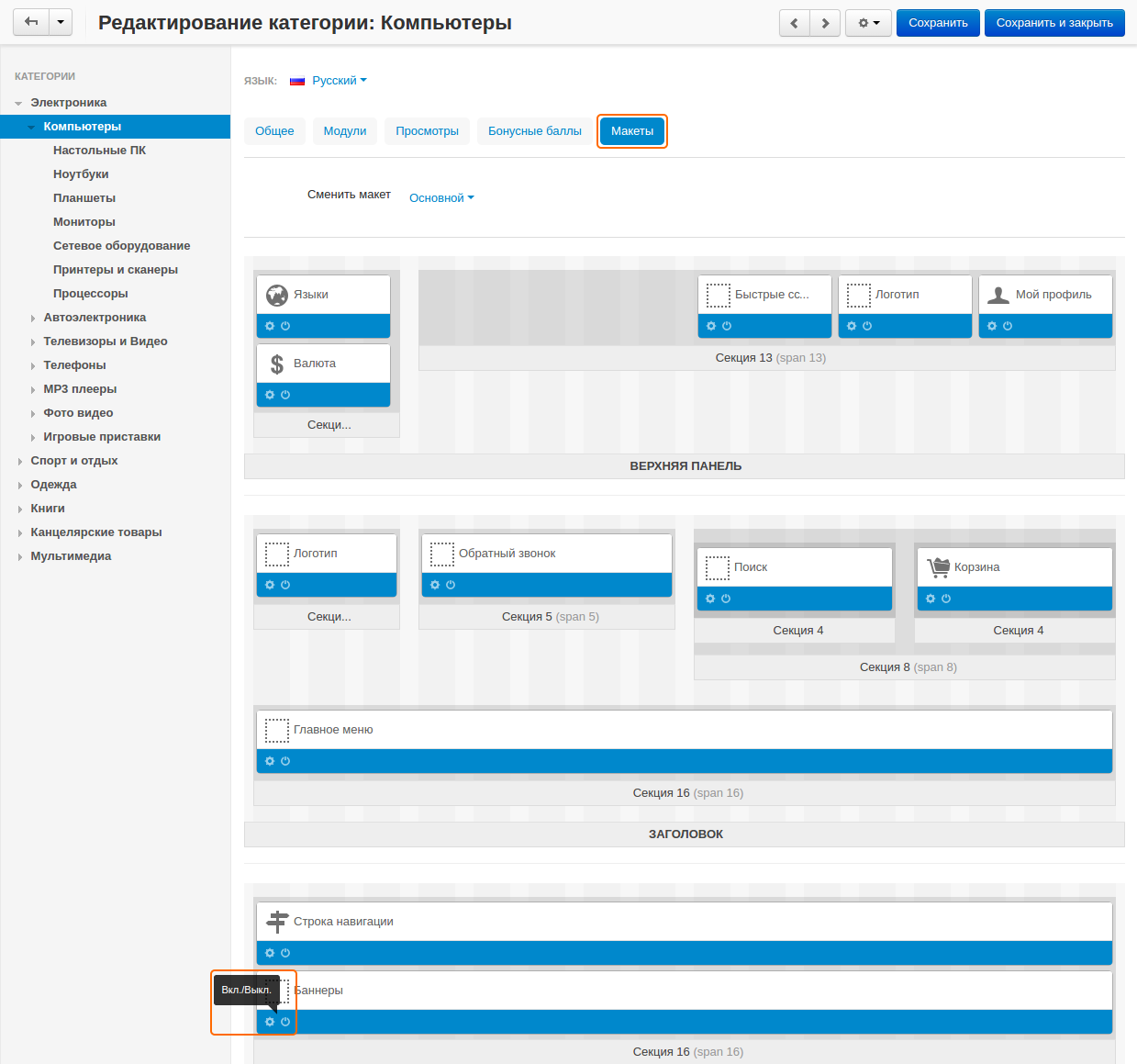Viewport: 1137px width, 1064px height.
Task: Expand the Автоэлектроника category
Action: [x=33, y=319]
